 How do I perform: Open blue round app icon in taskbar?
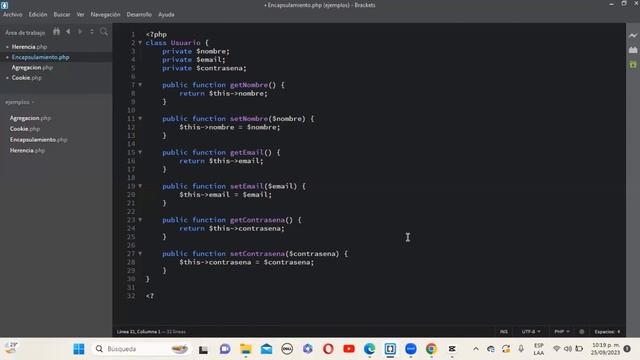tap(411, 349)
